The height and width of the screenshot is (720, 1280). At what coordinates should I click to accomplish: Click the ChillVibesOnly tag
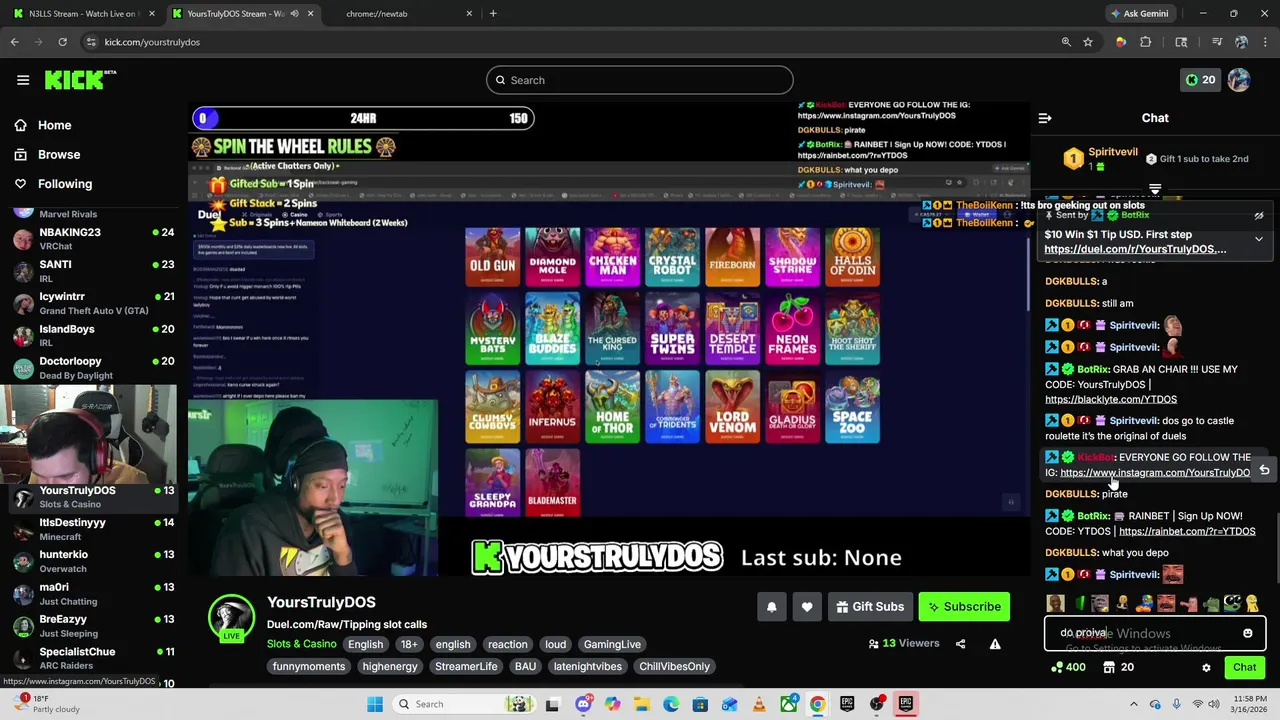[674, 667]
